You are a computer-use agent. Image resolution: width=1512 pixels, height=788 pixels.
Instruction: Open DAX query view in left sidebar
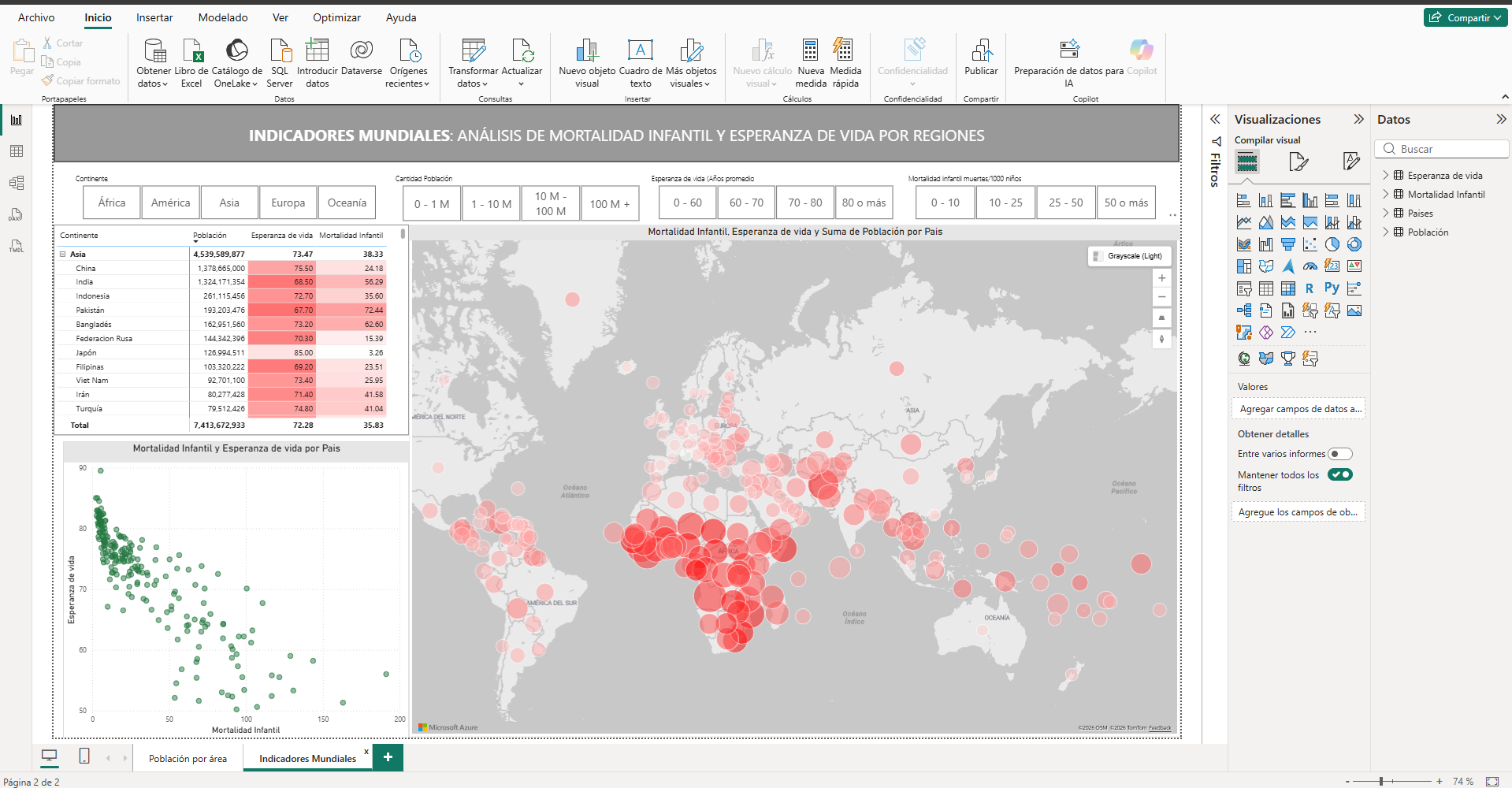(17, 214)
